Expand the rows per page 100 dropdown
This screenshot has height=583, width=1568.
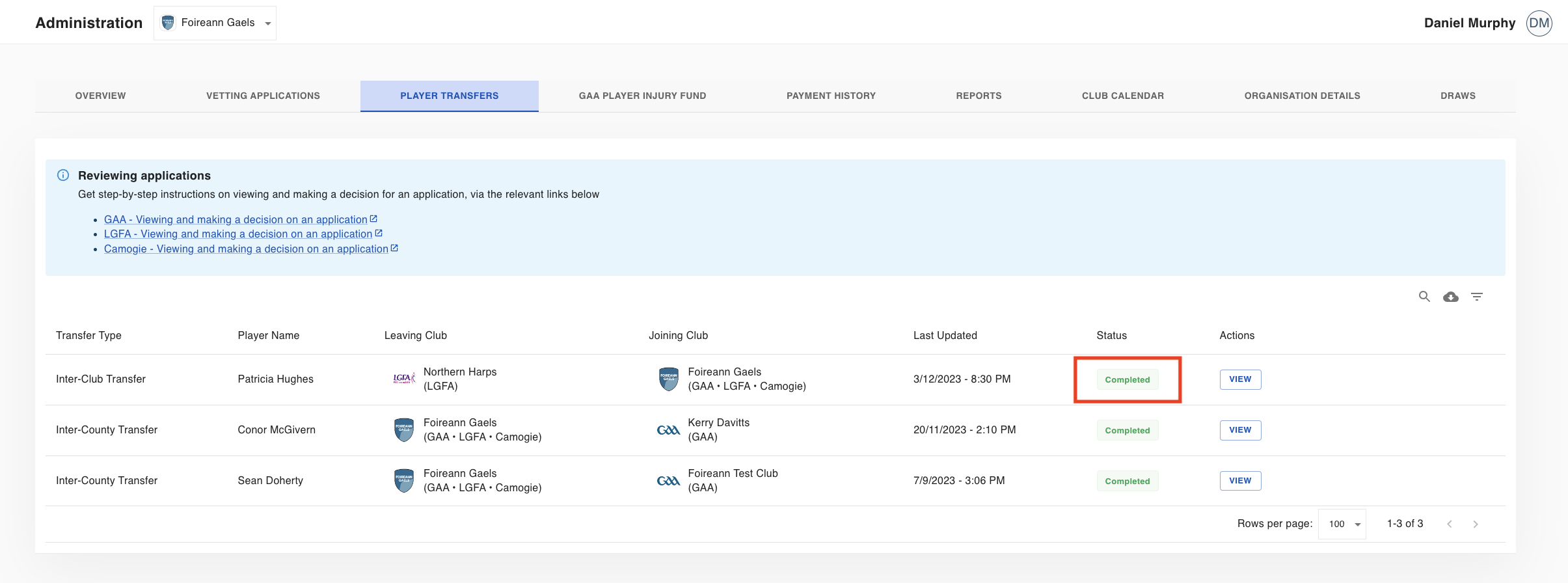tap(1342, 524)
